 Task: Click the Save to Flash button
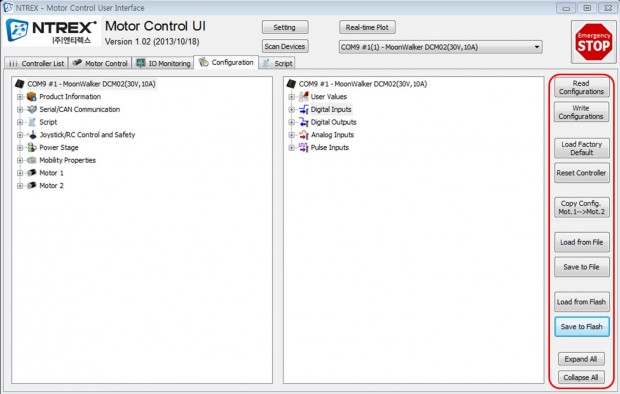[581, 327]
